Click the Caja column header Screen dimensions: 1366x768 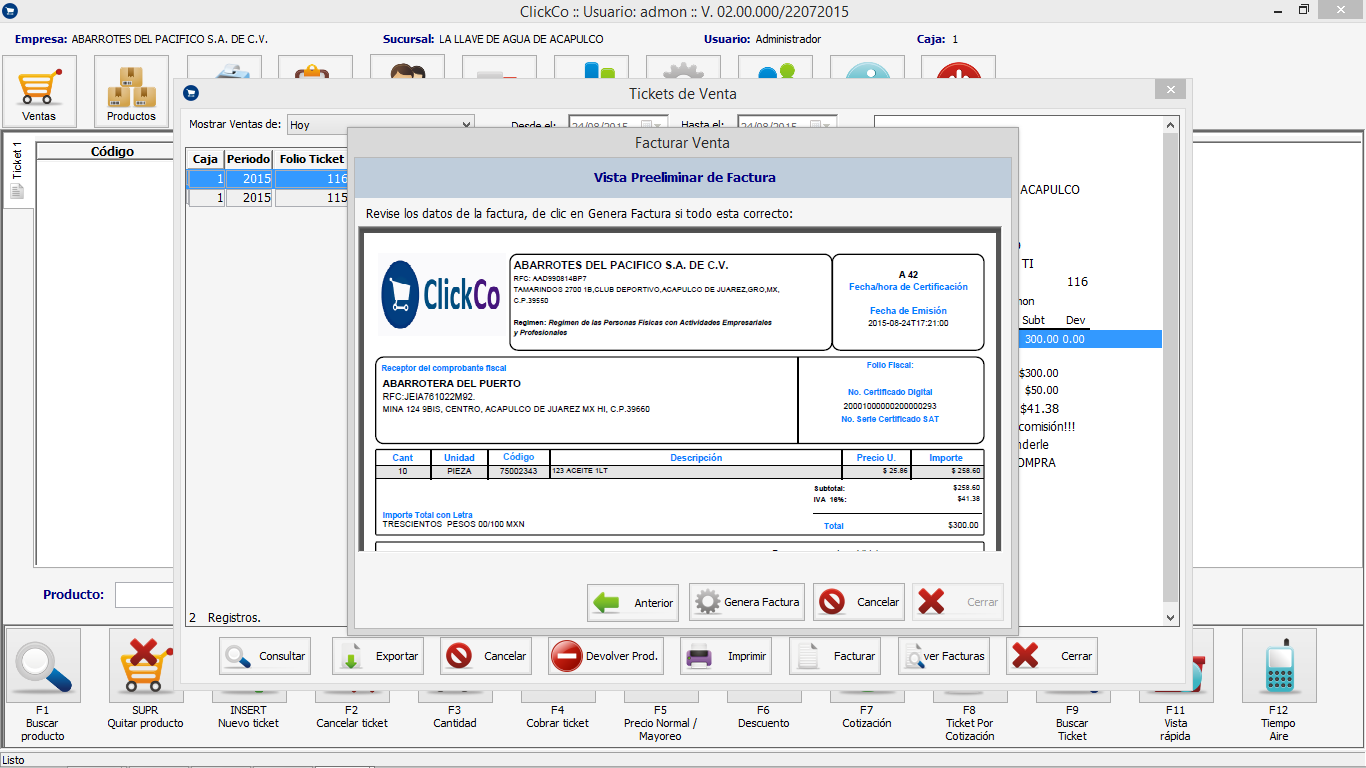(x=205, y=159)
